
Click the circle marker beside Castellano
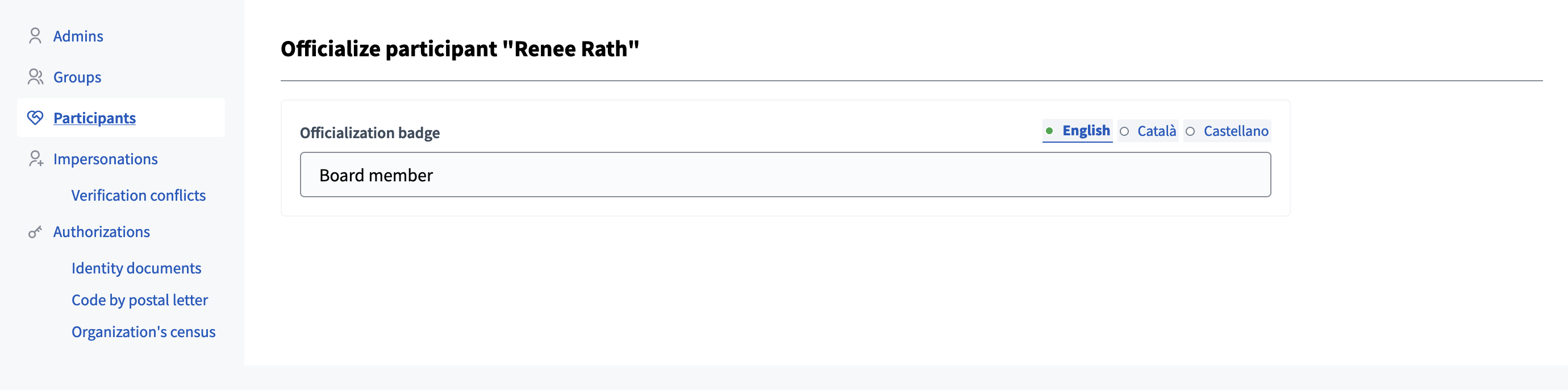click(1191, 132)
